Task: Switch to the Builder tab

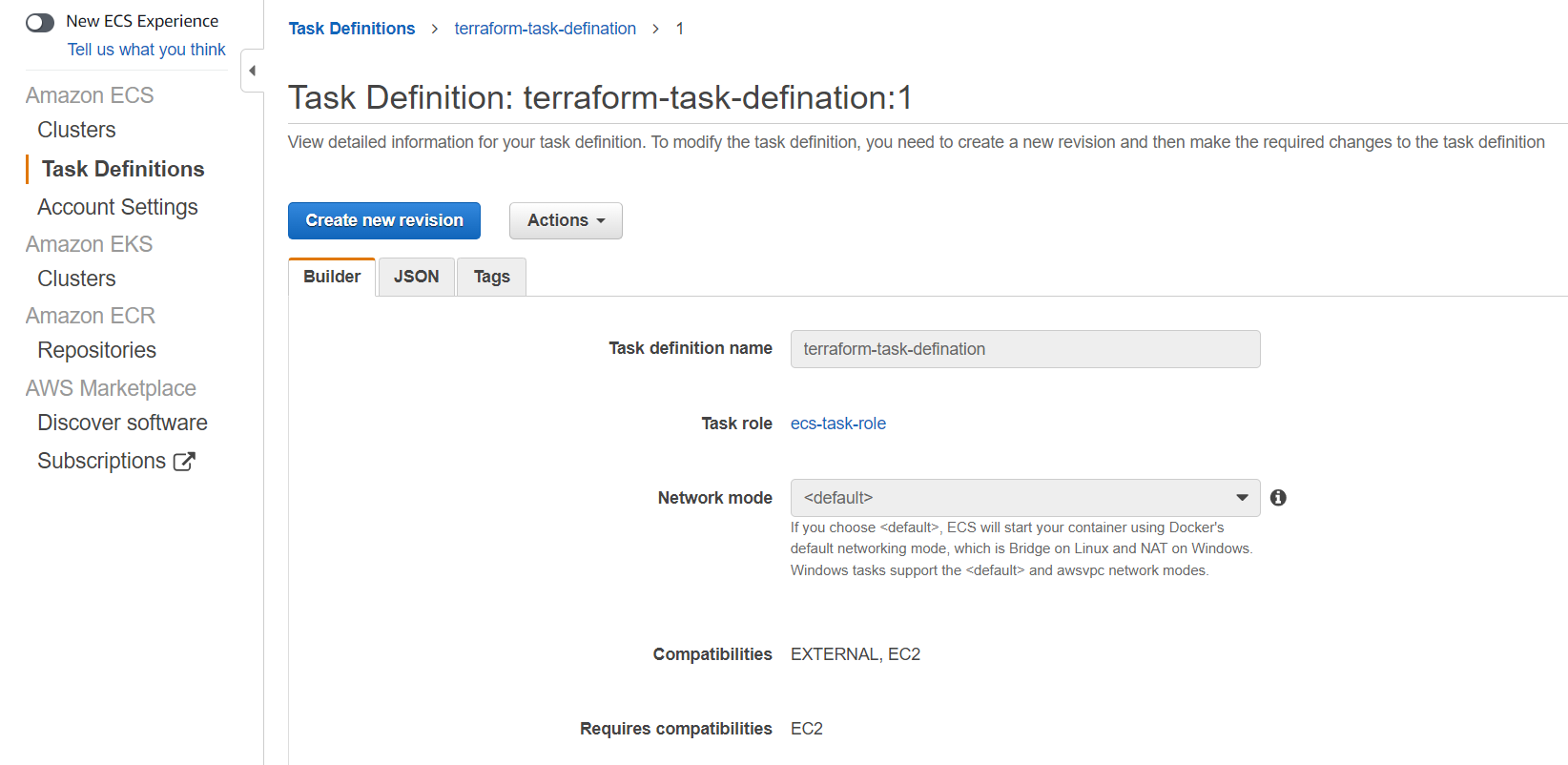Action: 332,277
